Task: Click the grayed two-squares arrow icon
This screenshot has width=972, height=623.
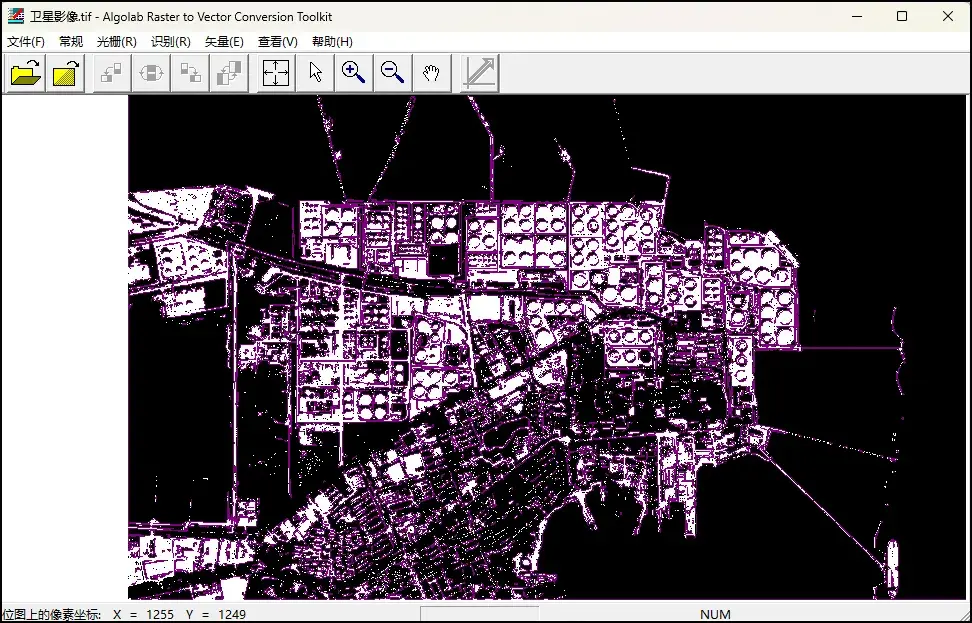Action: click(190, 73)
